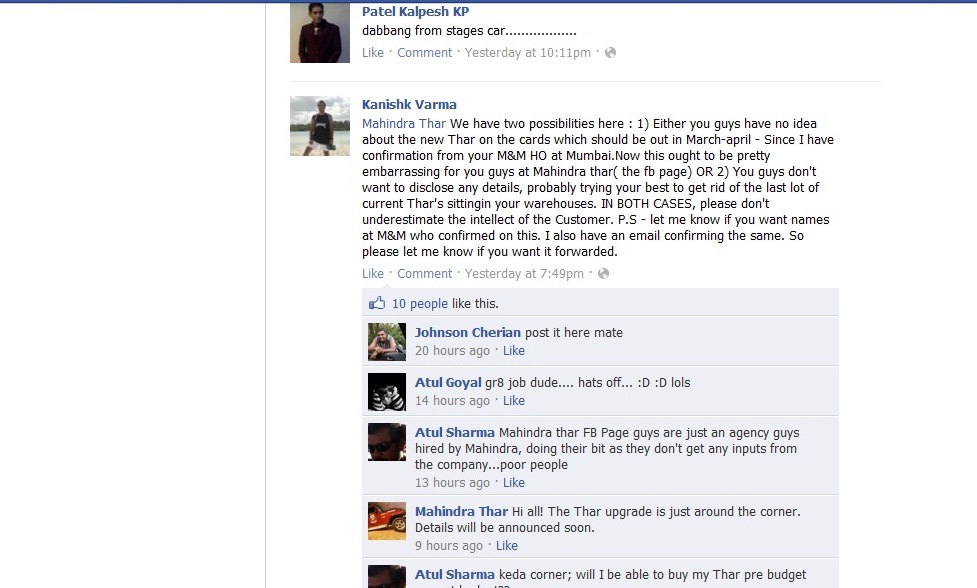This screenshot has height=588, width=977.
Task: Like Atul Sharma's agency guys comment
Action: click(514, 483)
